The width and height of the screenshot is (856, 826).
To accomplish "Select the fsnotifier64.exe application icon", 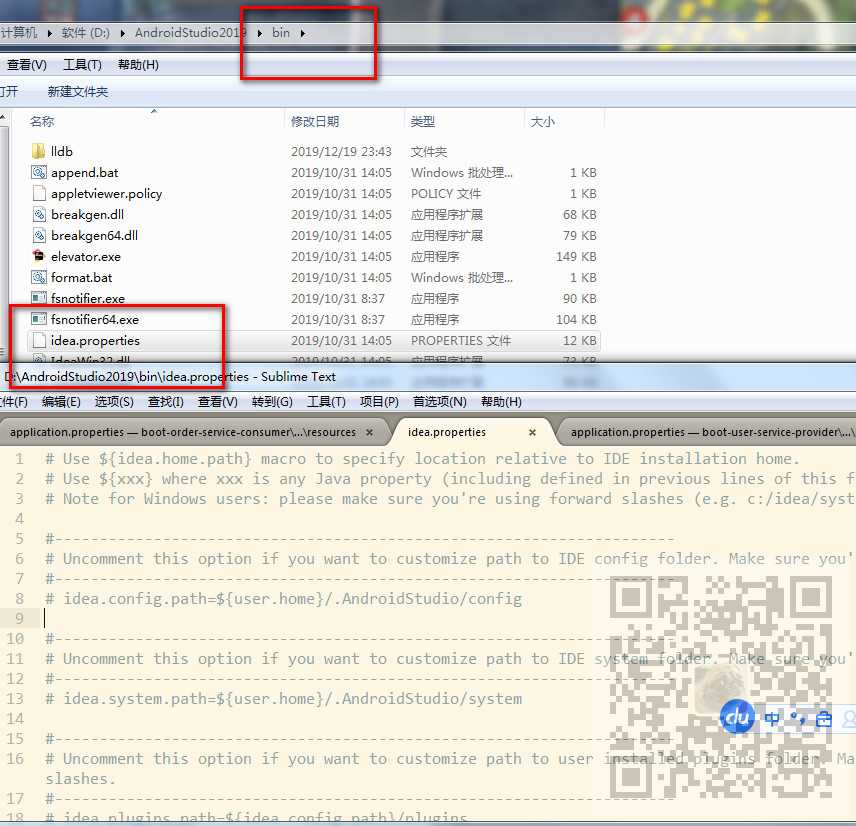I will 39,319.
